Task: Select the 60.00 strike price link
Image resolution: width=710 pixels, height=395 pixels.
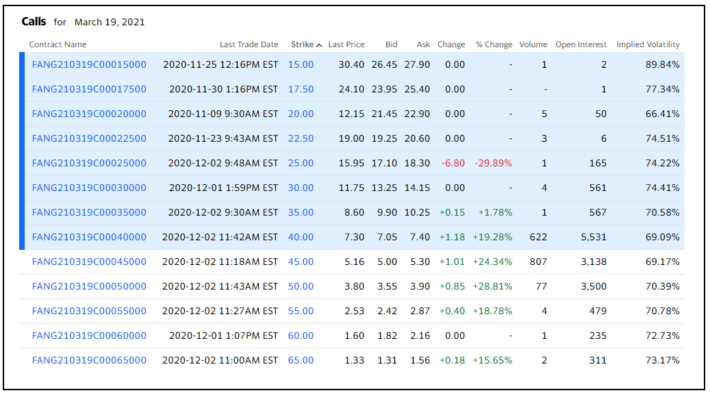Action: coord(301,336)
